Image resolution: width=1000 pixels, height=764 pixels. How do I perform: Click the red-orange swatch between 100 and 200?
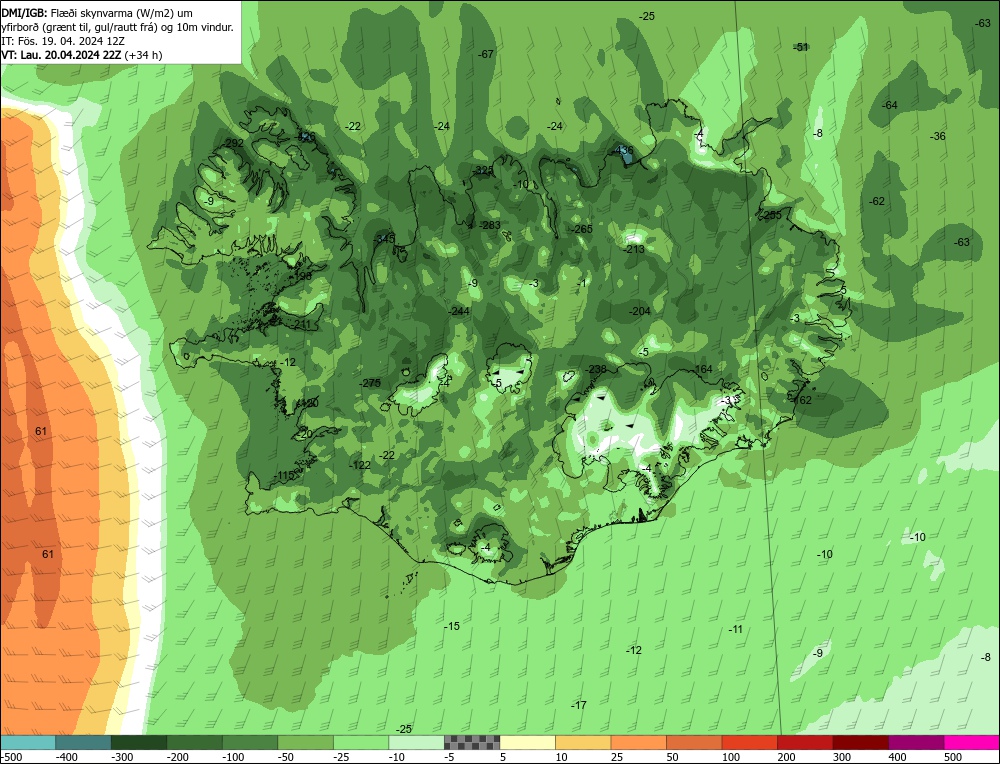click(749, 742)
